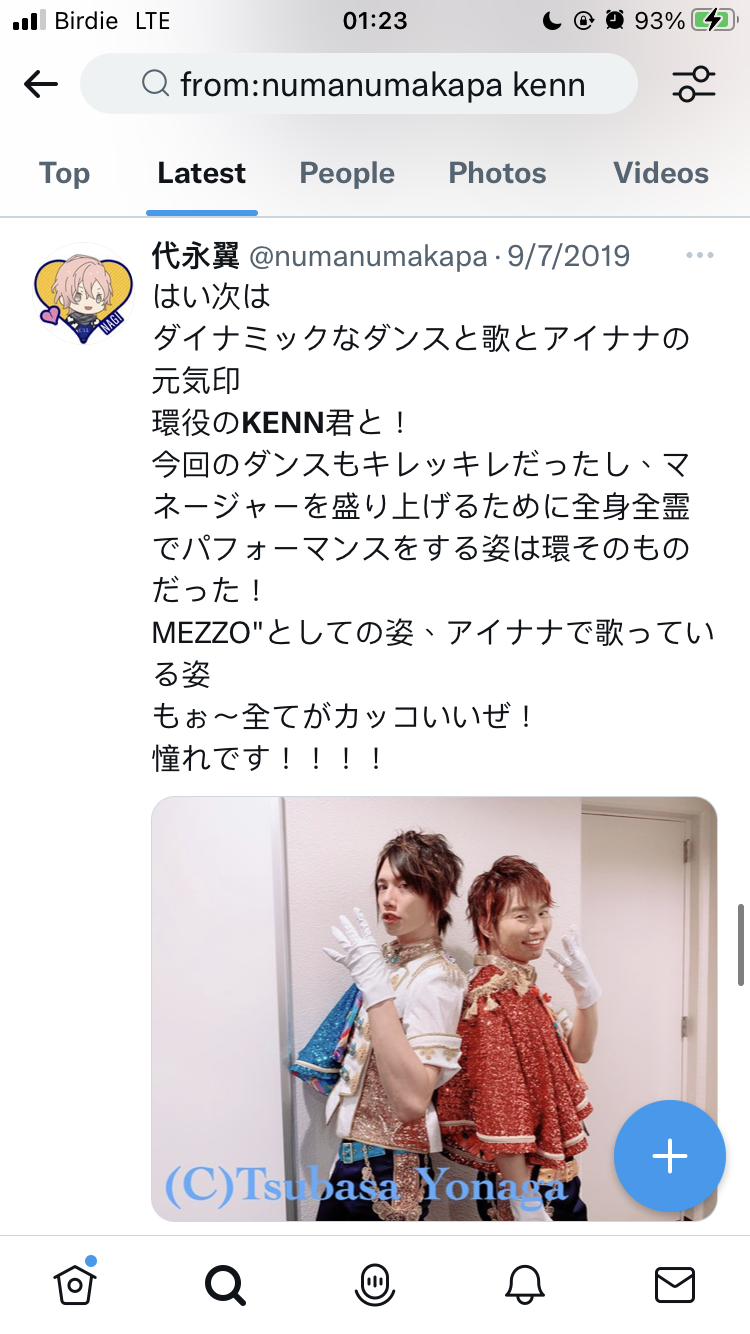Screen dimensions: 750x1334
Task: Switch to the Photos tab
Action: 497,173
